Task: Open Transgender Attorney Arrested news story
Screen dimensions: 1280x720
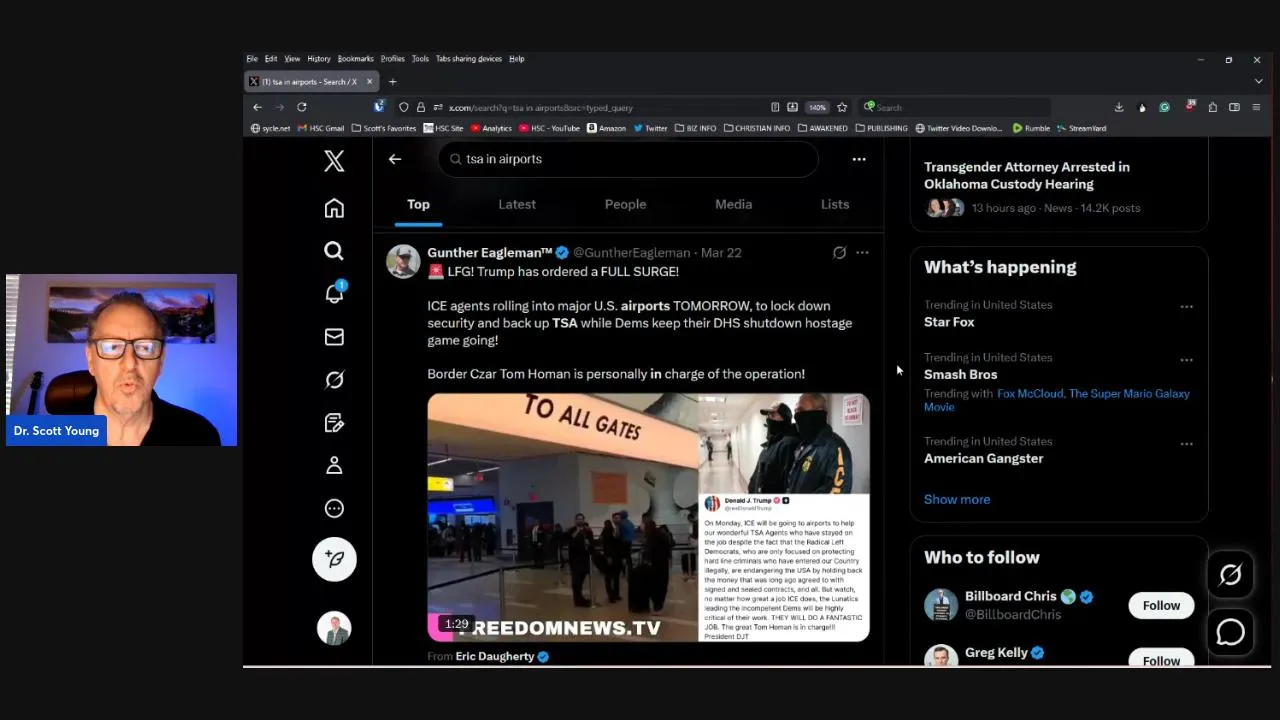Action: point(1027,175)
